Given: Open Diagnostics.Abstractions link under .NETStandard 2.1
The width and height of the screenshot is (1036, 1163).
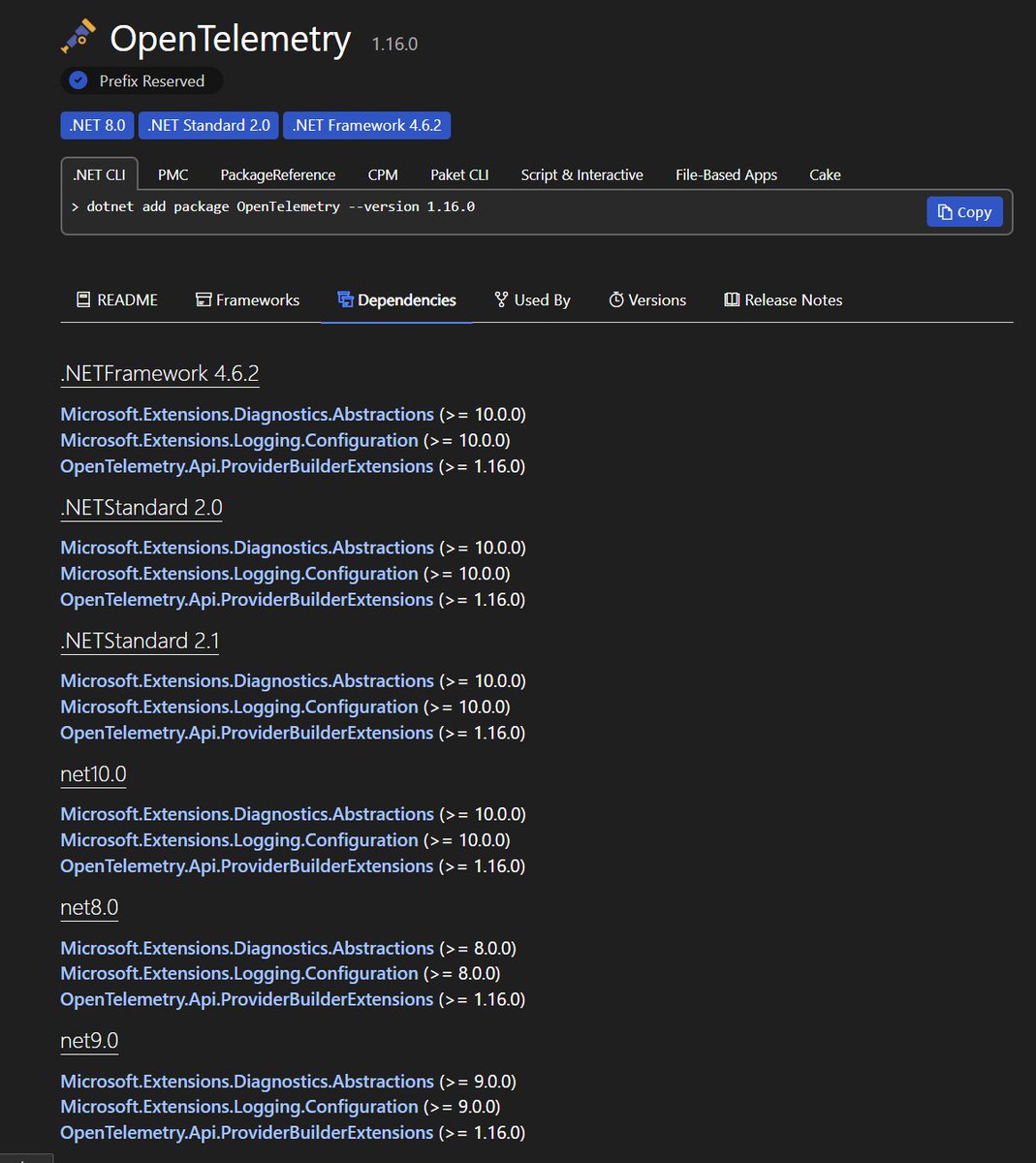Looking at the screenshot, I should pyautogui.click(x=247, y=681).
